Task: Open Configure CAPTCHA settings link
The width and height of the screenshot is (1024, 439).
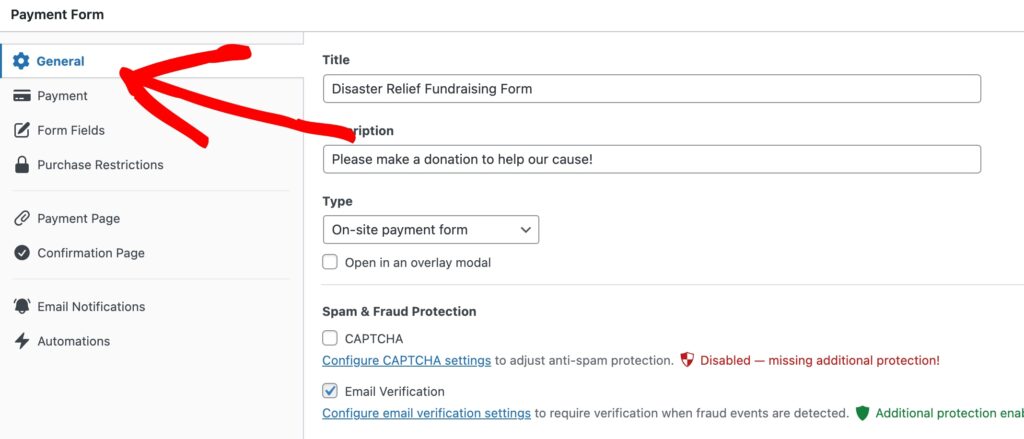Action: 406,360
